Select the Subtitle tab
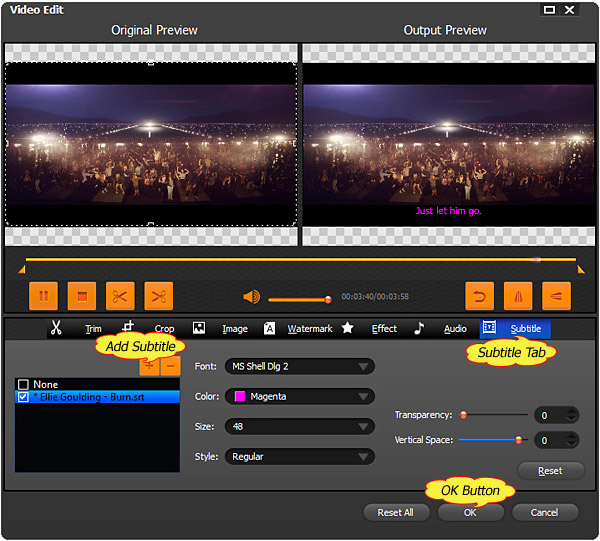600x541 pixels. point(515,329)
